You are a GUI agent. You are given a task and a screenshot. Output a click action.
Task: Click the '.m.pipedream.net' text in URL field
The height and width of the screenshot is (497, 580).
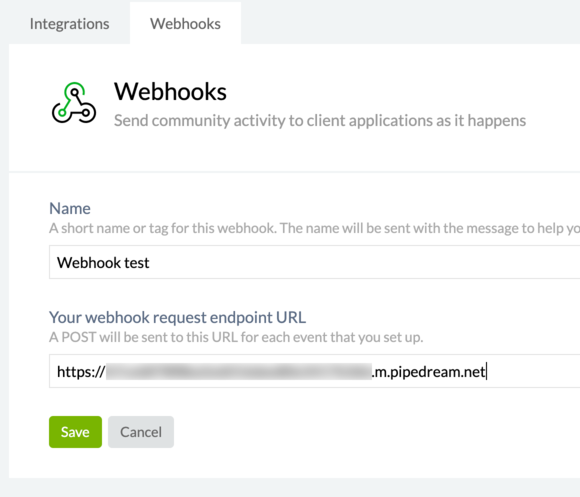(428, 372)
